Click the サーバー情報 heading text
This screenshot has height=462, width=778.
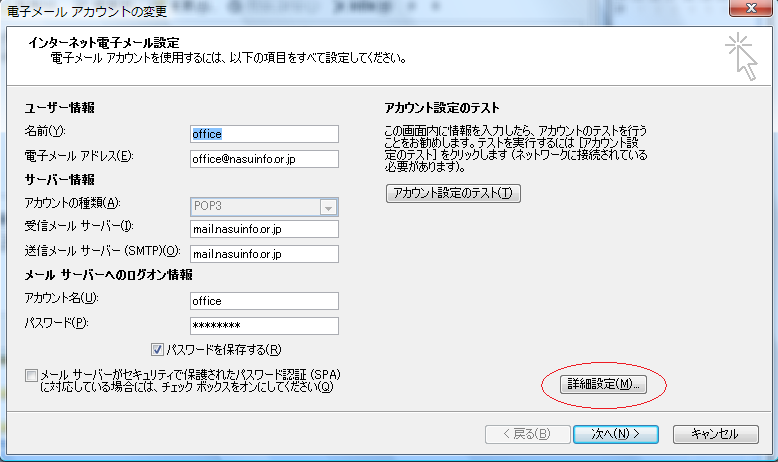pyautogui.click(x=60, y=180)
